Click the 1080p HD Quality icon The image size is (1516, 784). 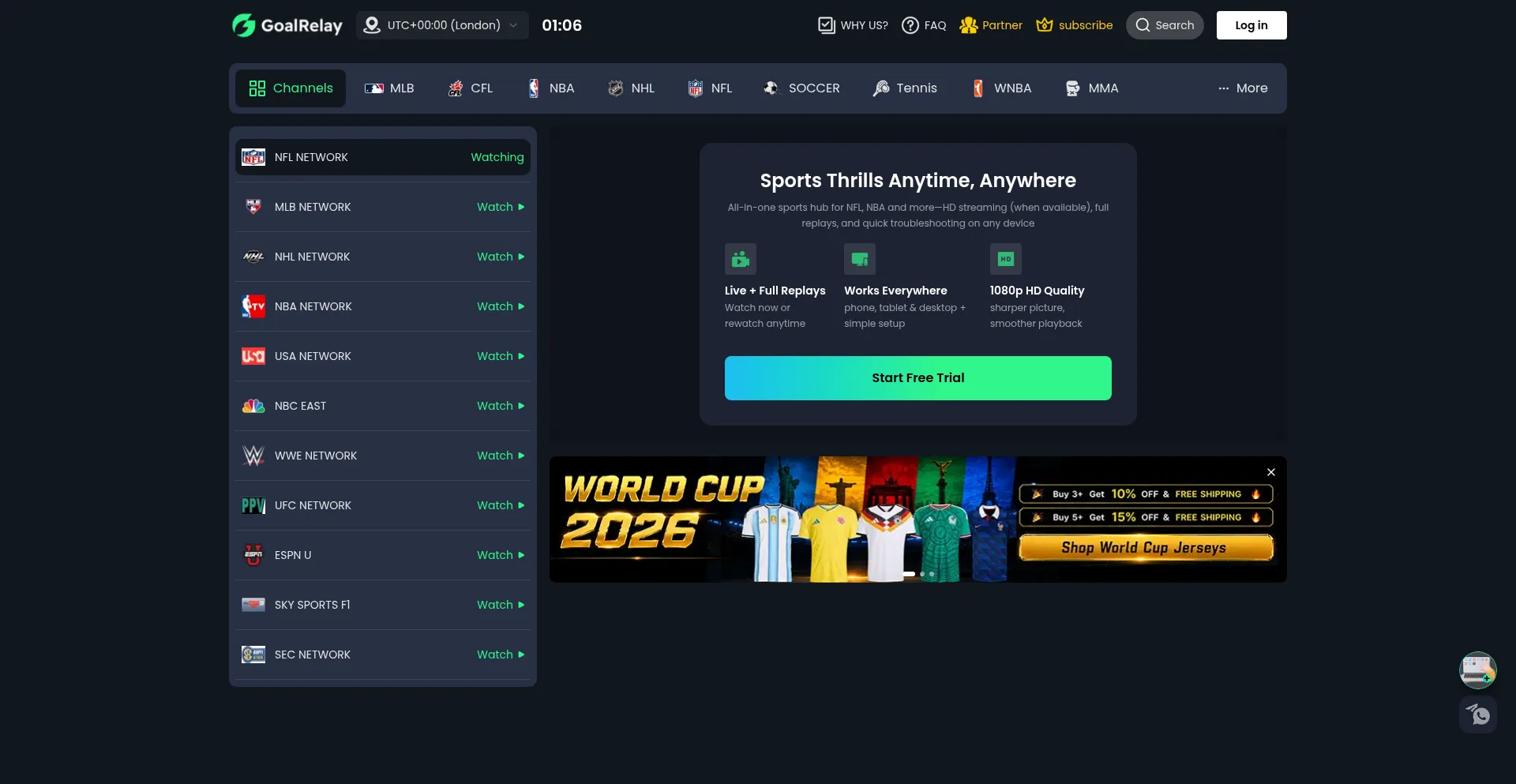[x=1006, y=259]
